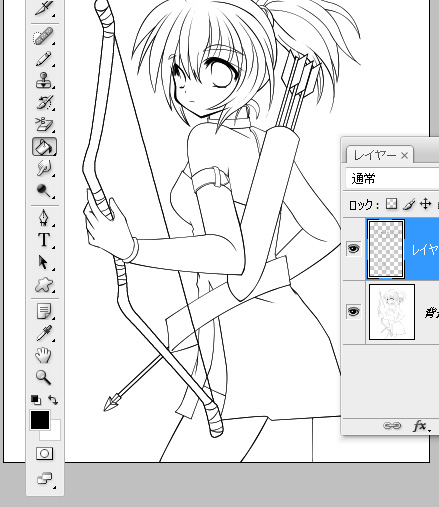Activate the Paint Bucket tool
439x507 pixels.
[44, 147]
